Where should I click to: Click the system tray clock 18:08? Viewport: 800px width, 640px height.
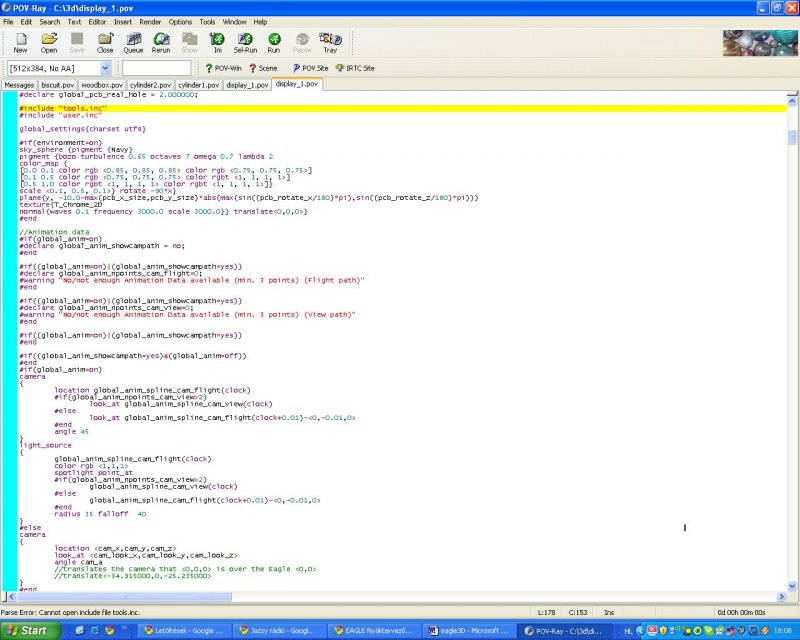pos(782,631)
